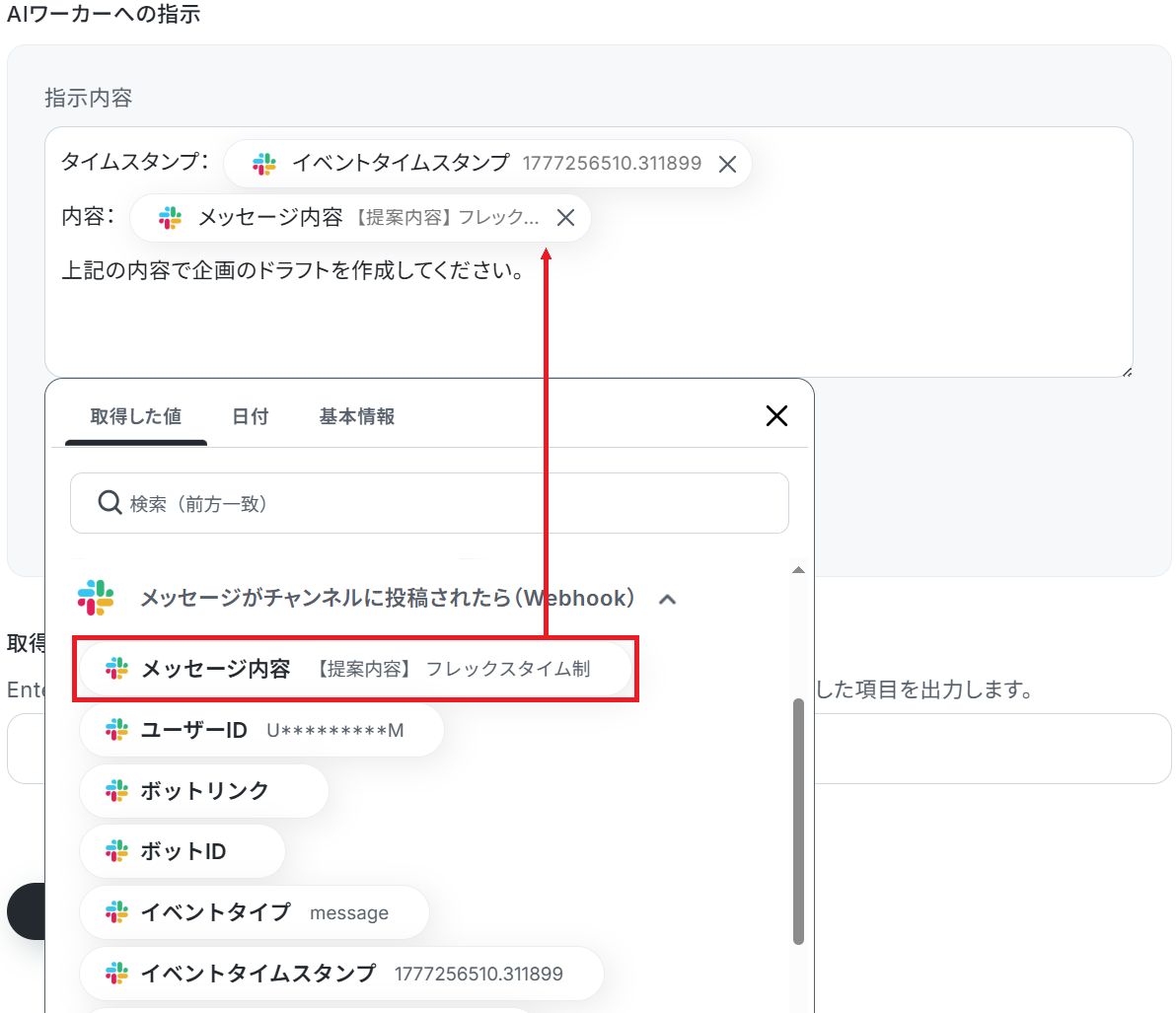This screenshot has height=1013, width=1176.
Task: Click the 指示内容 label
Action: (x=89, y=98)
